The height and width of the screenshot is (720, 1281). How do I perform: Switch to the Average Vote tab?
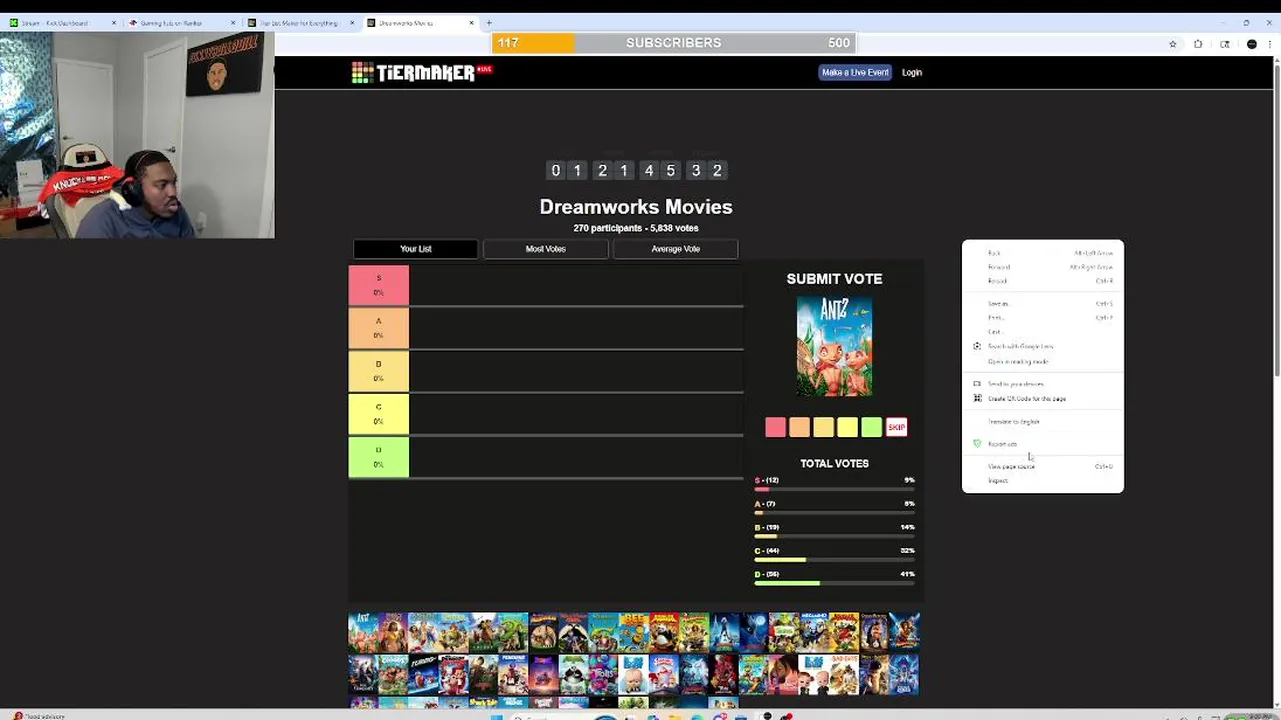(676, 249)
